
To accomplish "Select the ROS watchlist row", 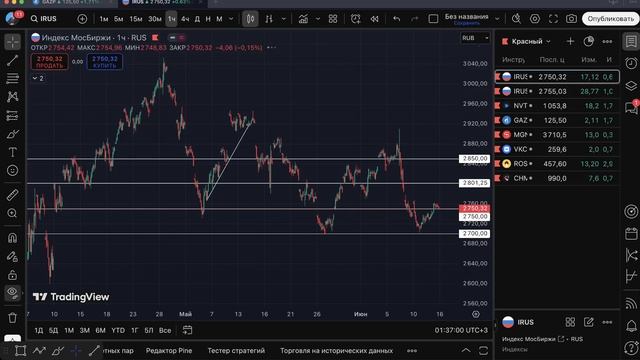I will point(557,164).
